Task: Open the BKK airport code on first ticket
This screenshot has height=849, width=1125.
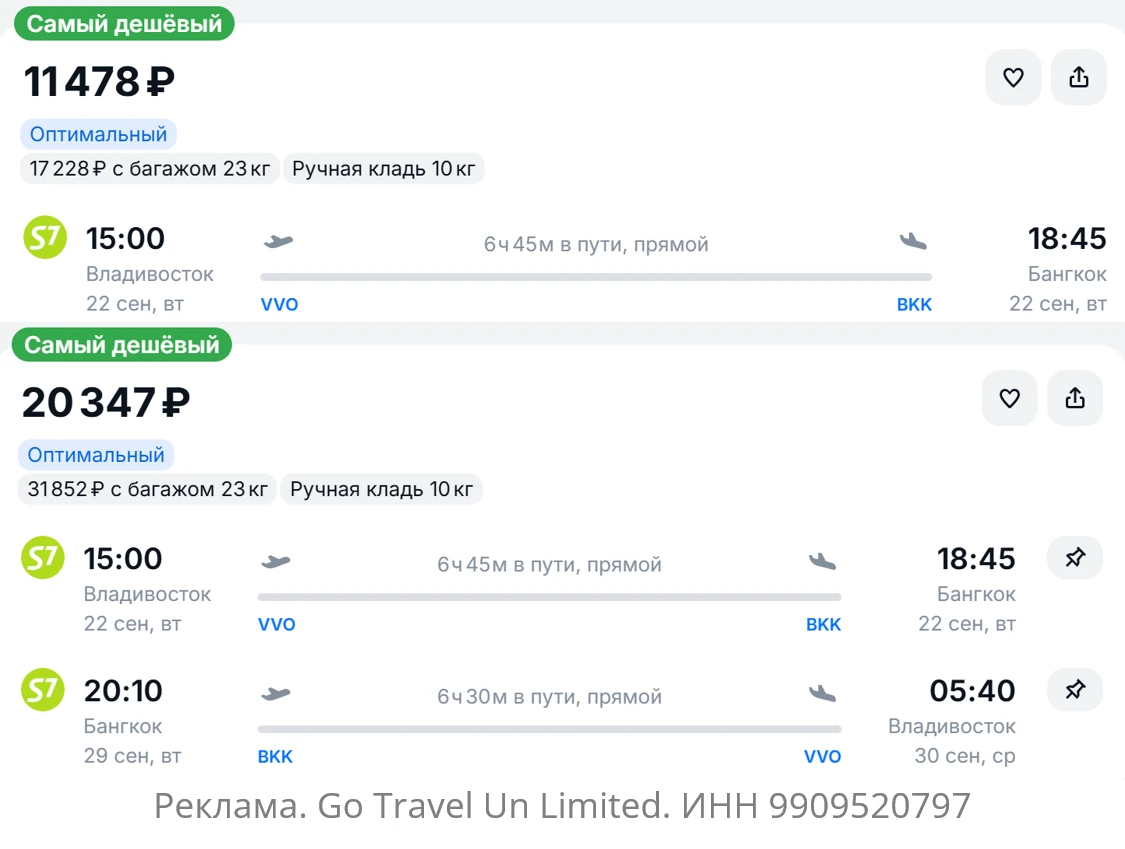Action: 914,304
